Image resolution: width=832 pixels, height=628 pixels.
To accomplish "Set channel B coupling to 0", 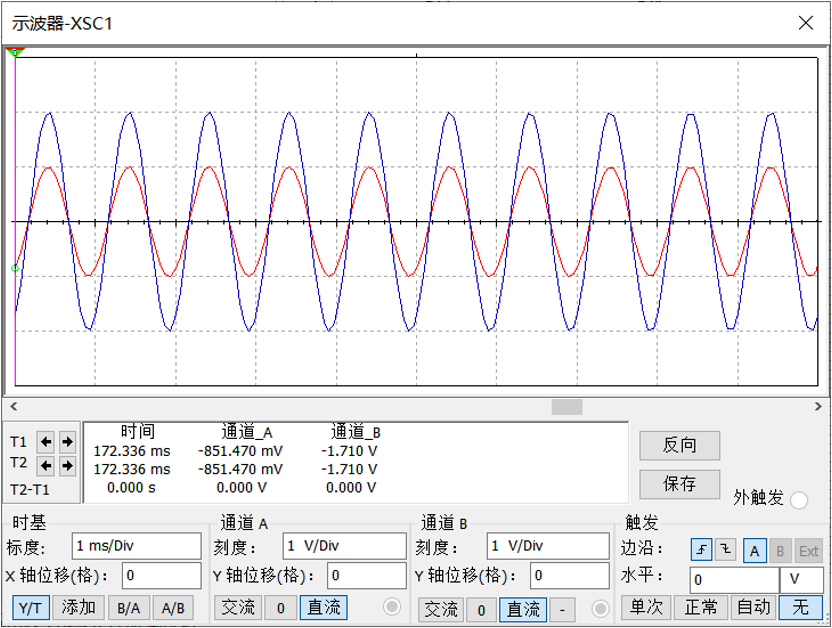I will [481, 609].
